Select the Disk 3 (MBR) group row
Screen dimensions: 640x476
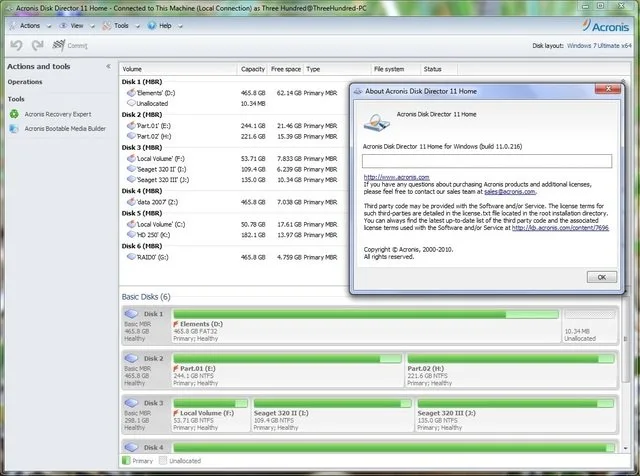coord(142,147)
